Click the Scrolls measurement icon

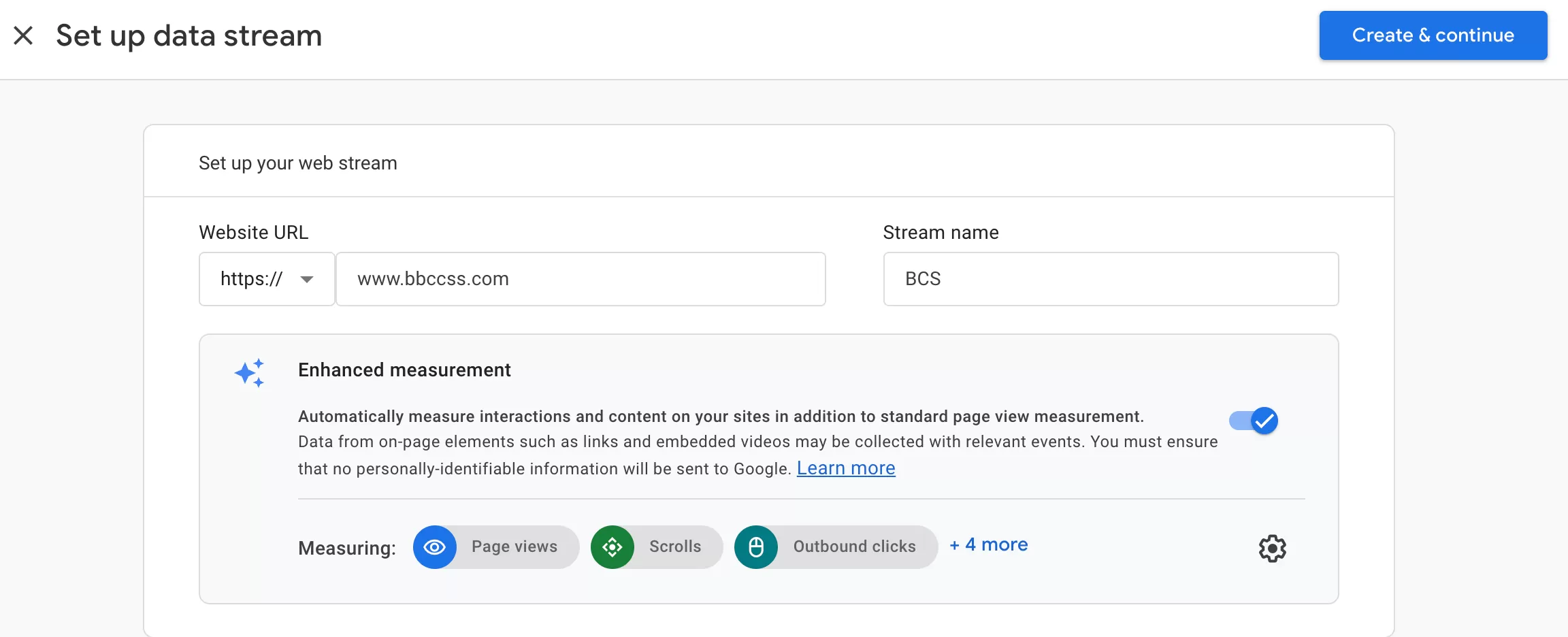tap(612, 547)
